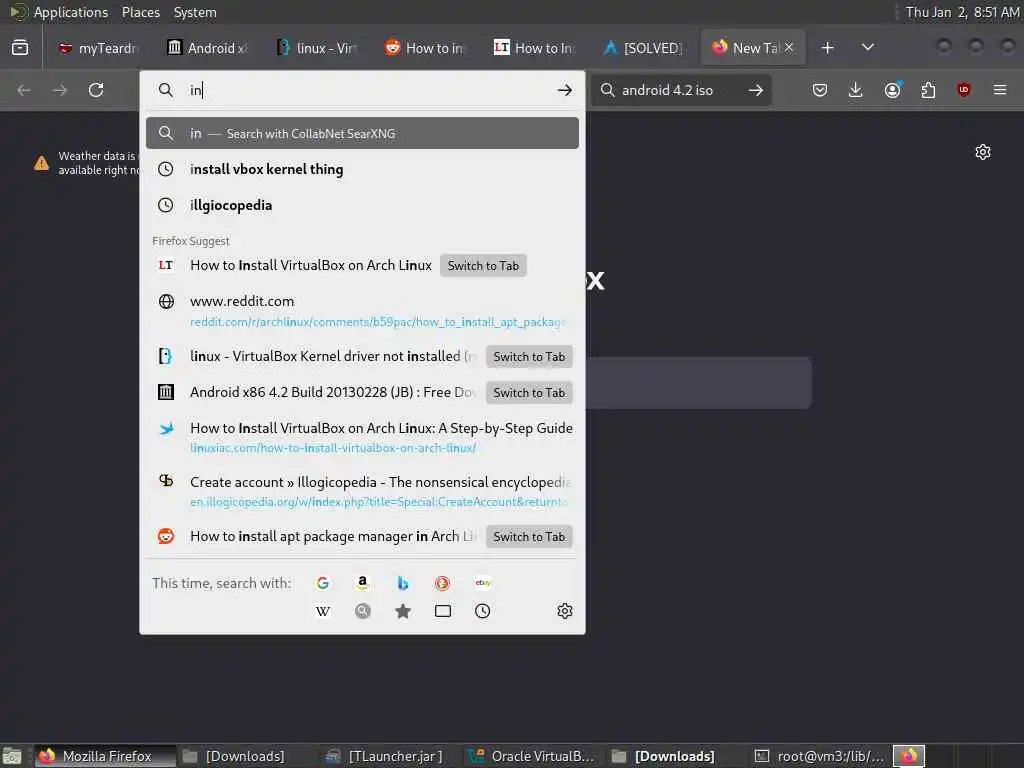The image size is (1024, 768).
Task: Open the uBlock Origin icon
Action: [x=963, y=89]
